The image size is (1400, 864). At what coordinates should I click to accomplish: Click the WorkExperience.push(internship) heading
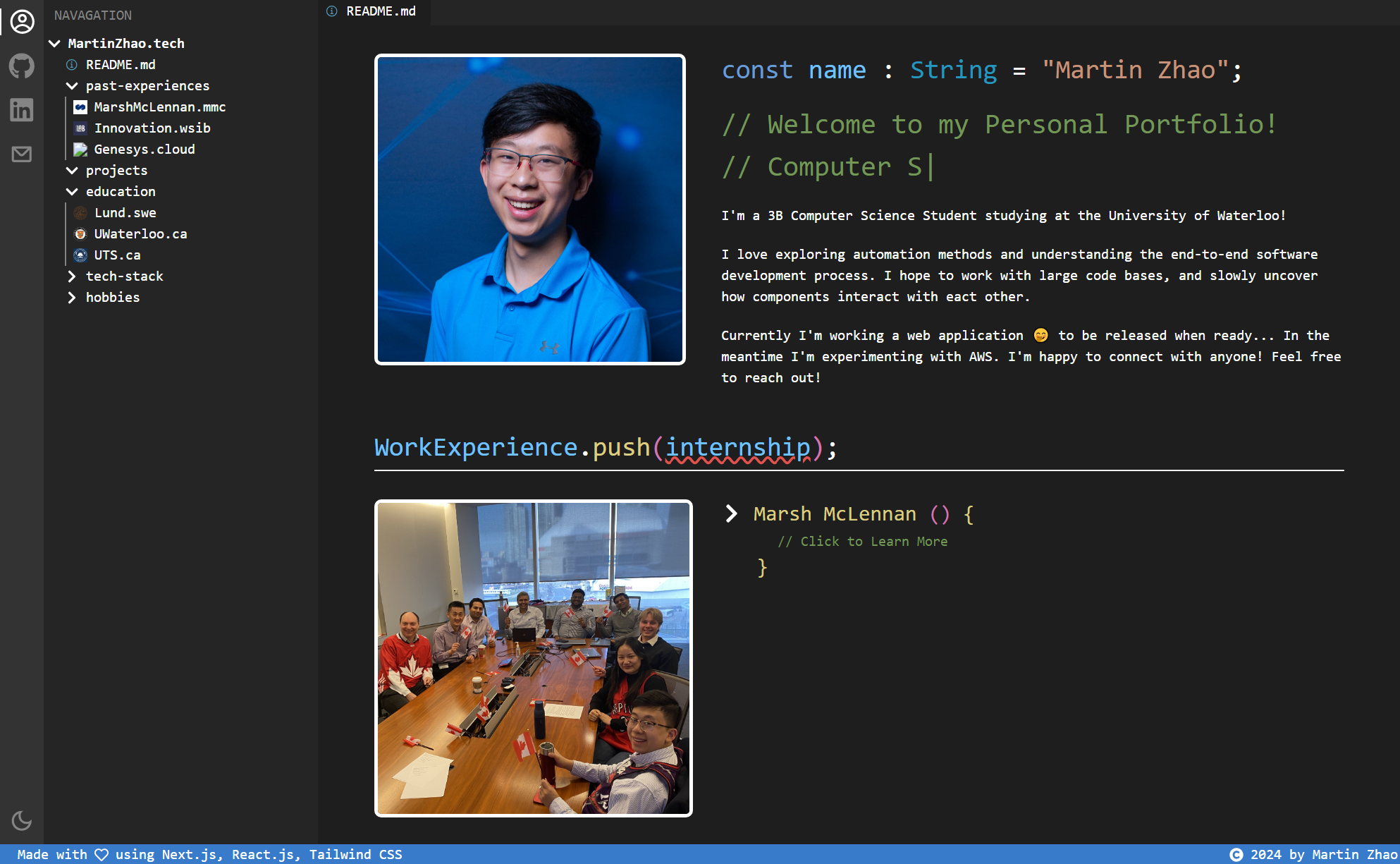tap(606, 448)
